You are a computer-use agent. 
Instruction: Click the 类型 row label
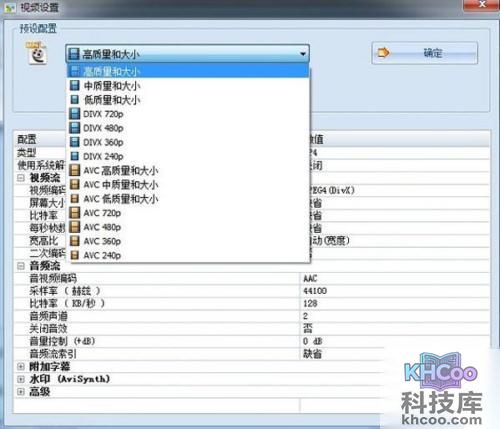[x=27, y=153]
